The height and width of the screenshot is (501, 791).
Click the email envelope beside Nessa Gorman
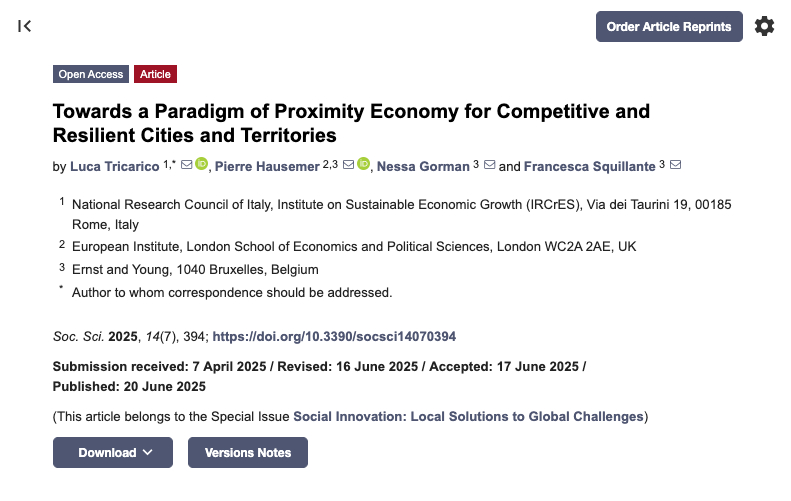(x=489, y=165)
